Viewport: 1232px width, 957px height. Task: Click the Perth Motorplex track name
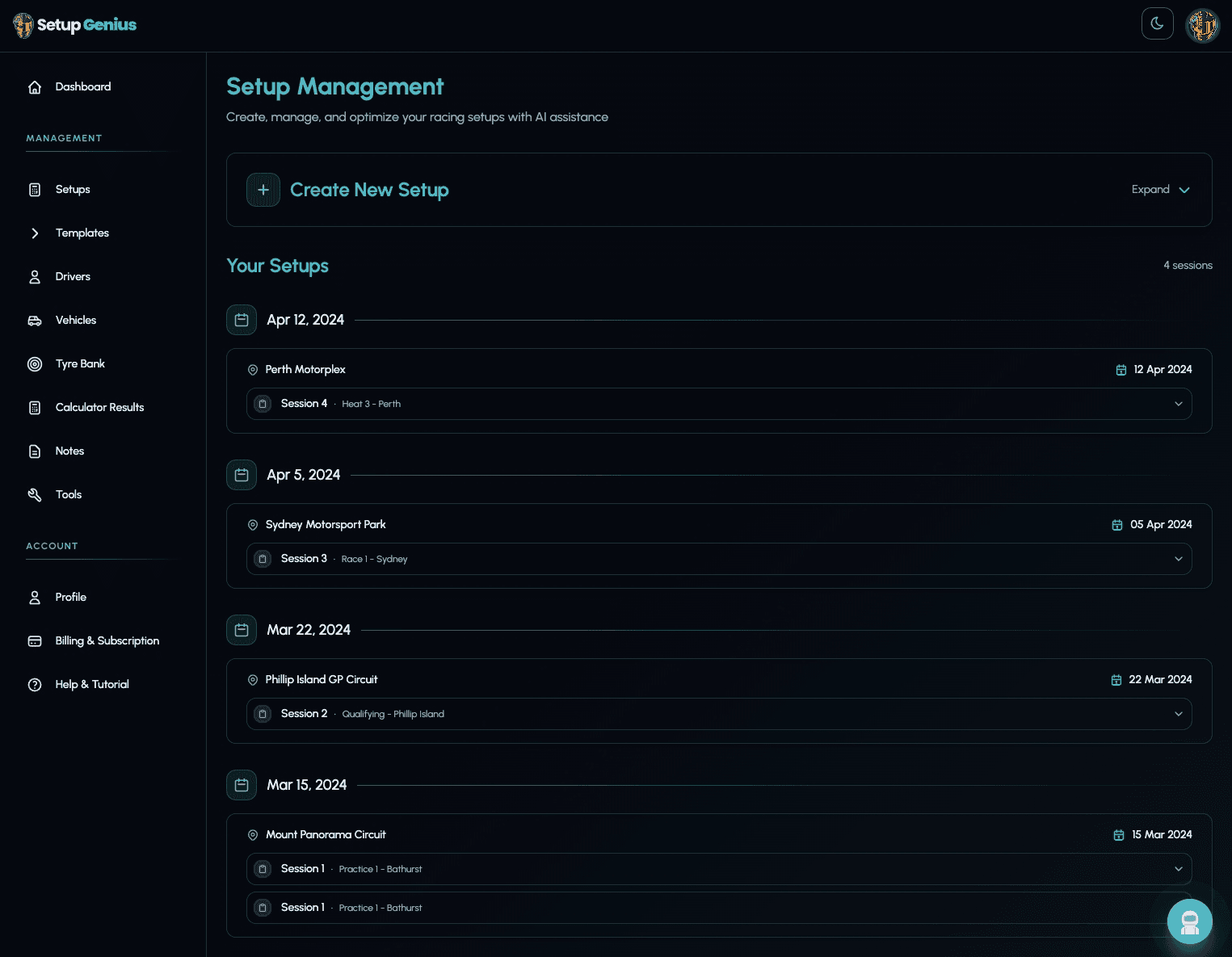pos(305,370)
